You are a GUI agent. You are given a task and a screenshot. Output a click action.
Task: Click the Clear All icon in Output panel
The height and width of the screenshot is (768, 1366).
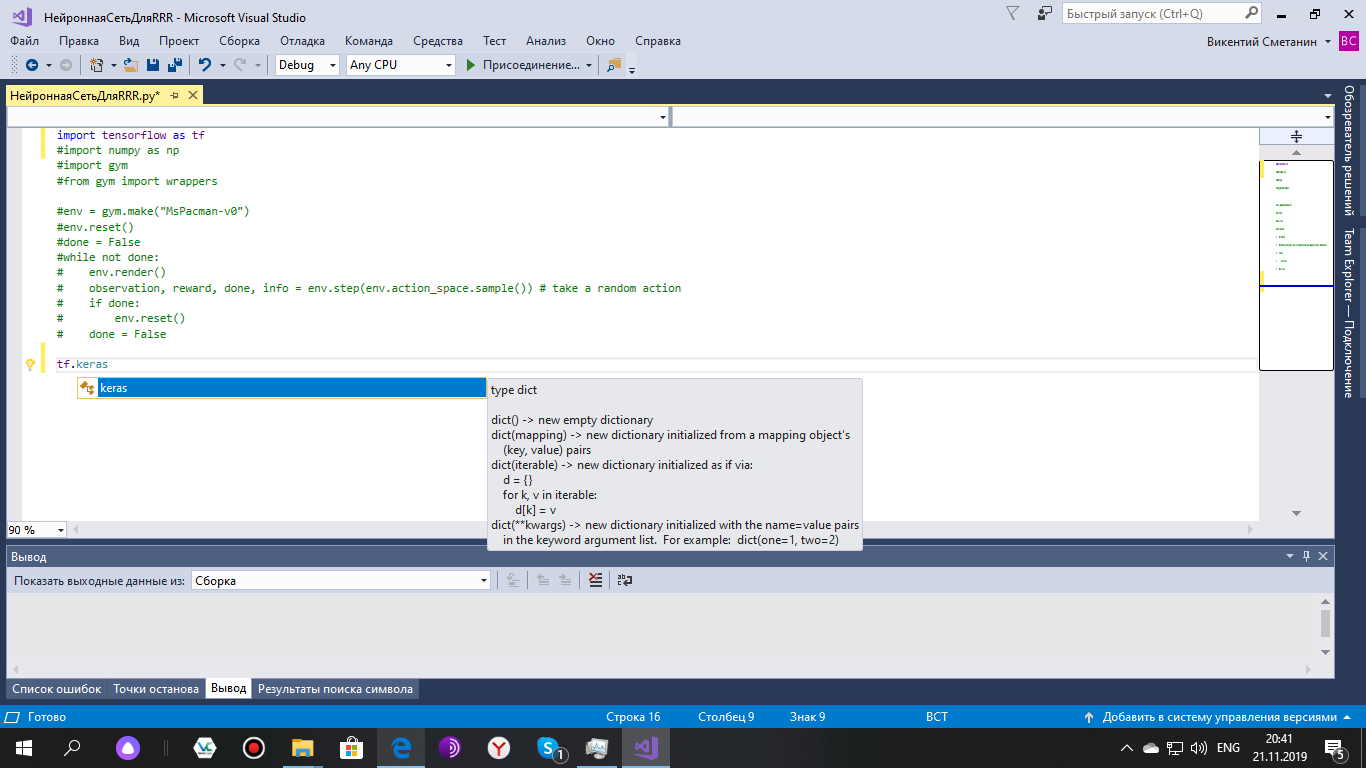596,580
